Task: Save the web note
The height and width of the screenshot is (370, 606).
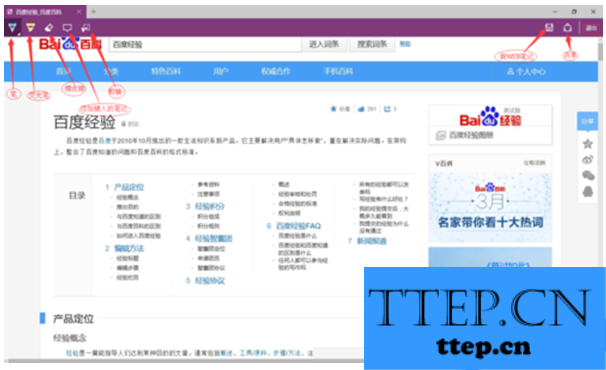Action: point(549,27)
